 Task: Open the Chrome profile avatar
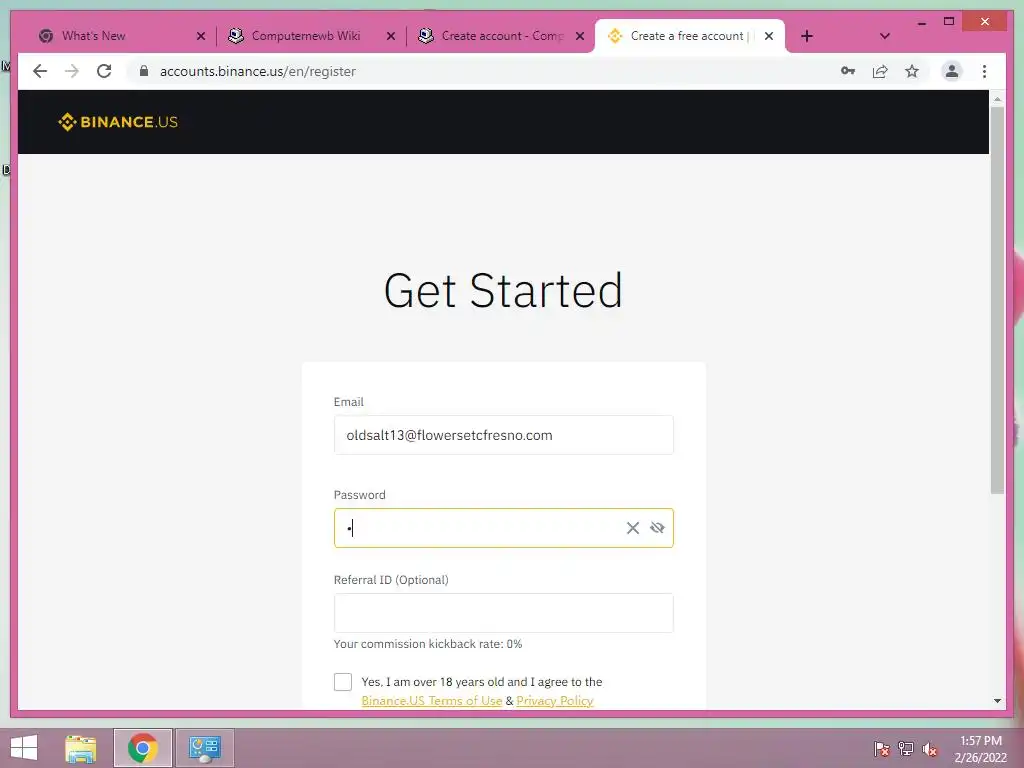point(952,71)
